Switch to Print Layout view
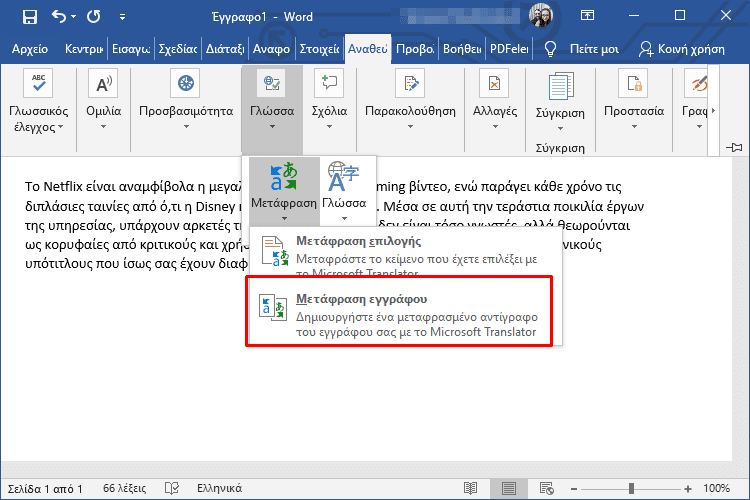 [509, 489]
